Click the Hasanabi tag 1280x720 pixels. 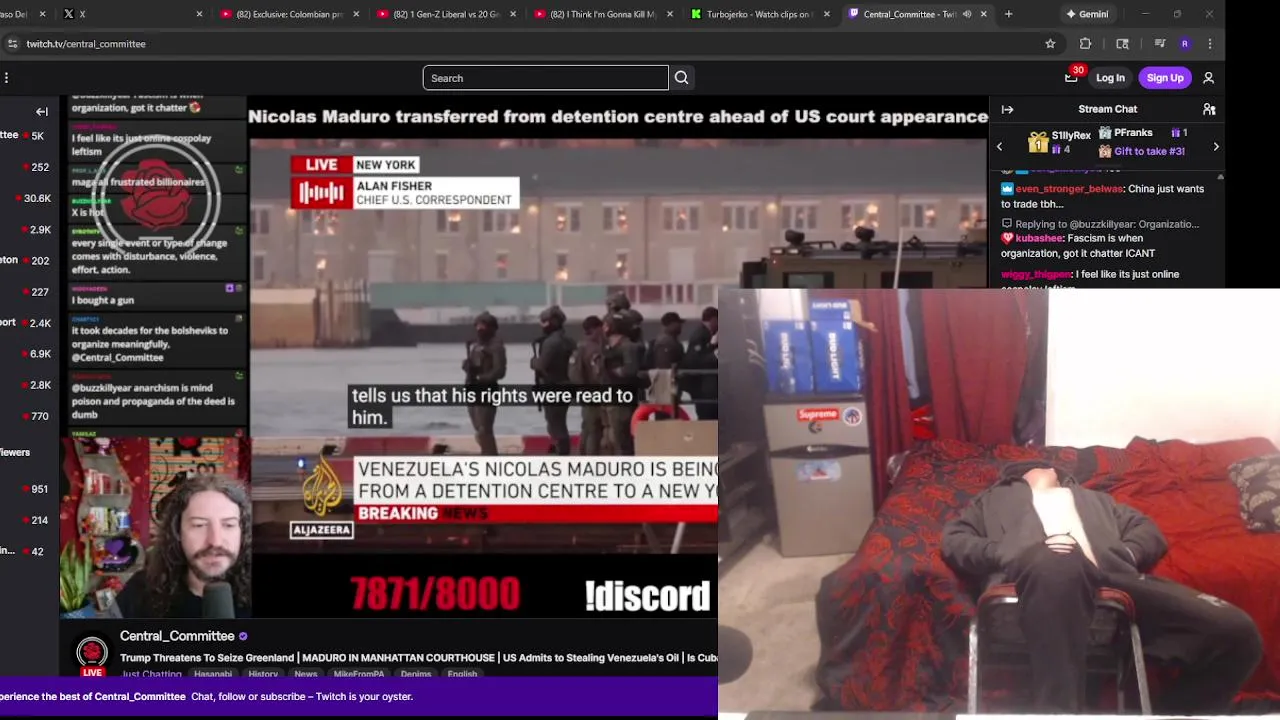coord(212,674)
